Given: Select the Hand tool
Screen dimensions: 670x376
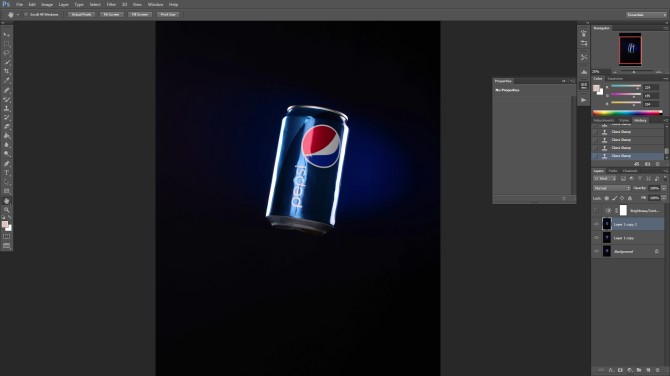Looking at the screenshot, I should pos(6,201).
